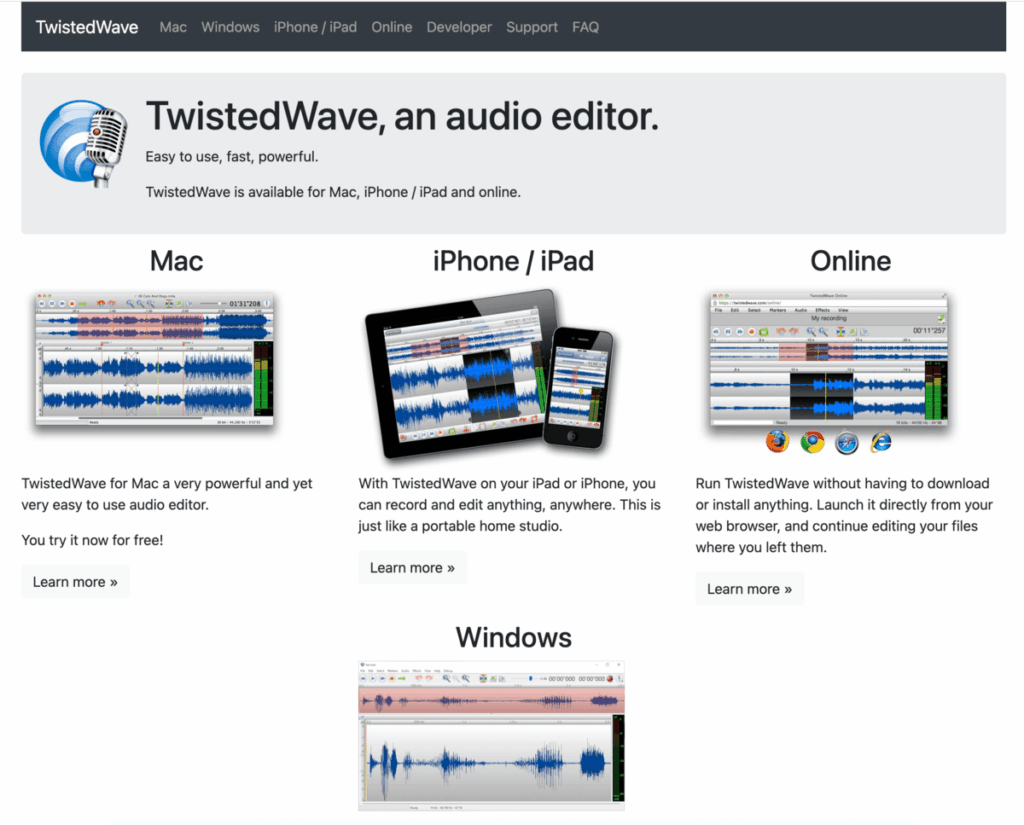This screenshot has width=1024, height=825.
Task: Open the FAQ navigation link
Action: click(x=585, y=27)
